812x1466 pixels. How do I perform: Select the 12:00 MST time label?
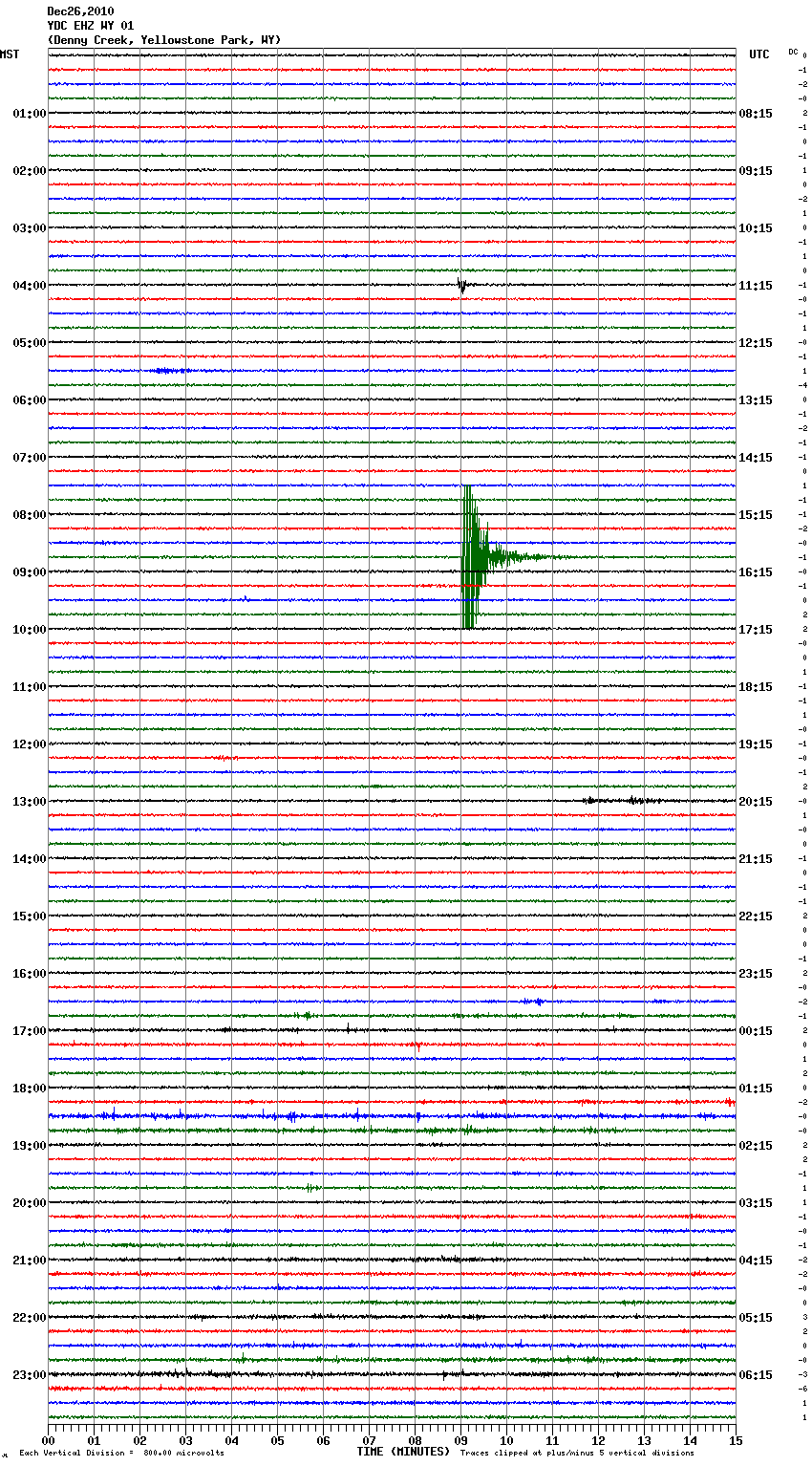(x=29, y=744)
